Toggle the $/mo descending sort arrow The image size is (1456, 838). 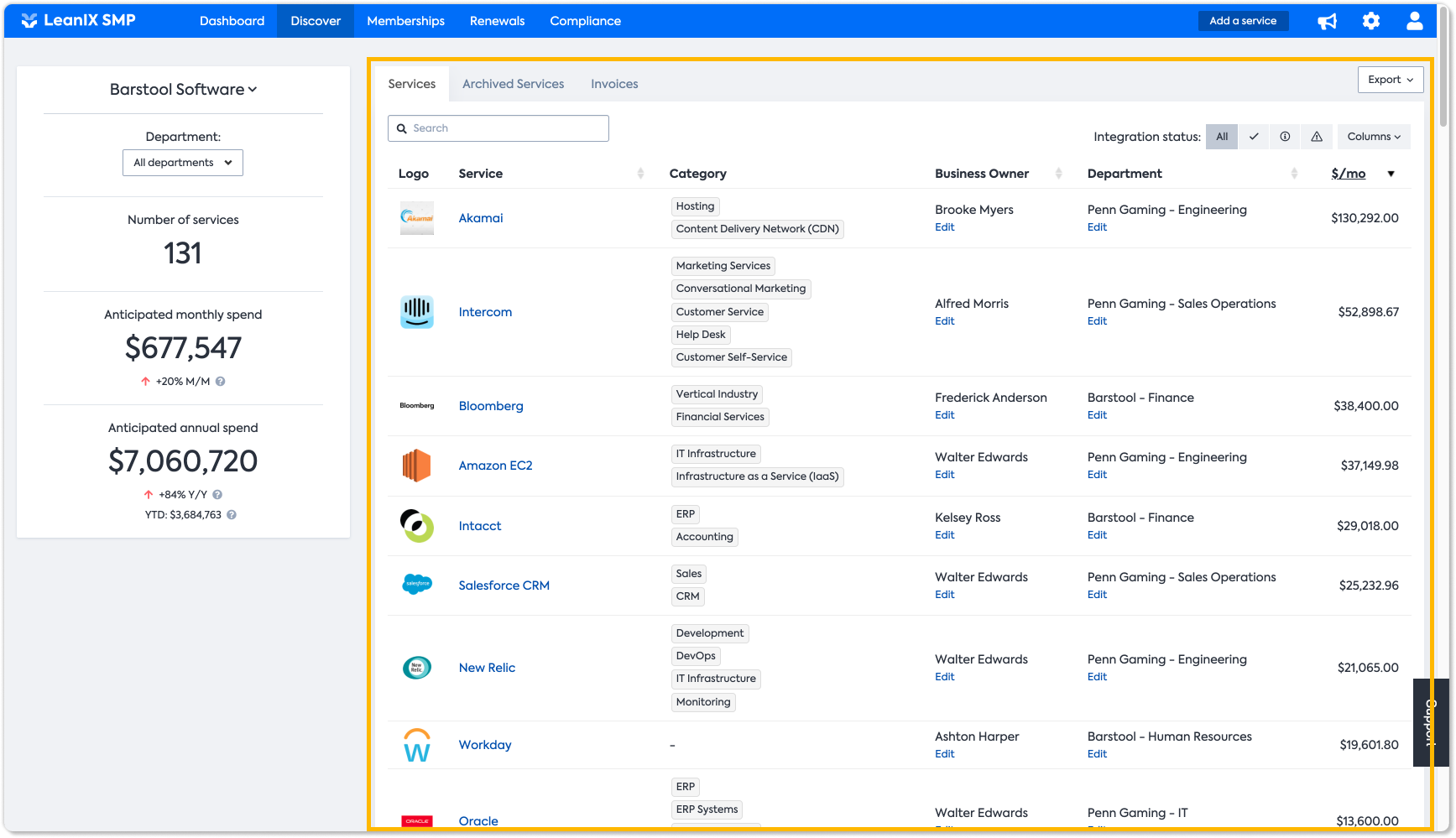[x=1391, y=174]
